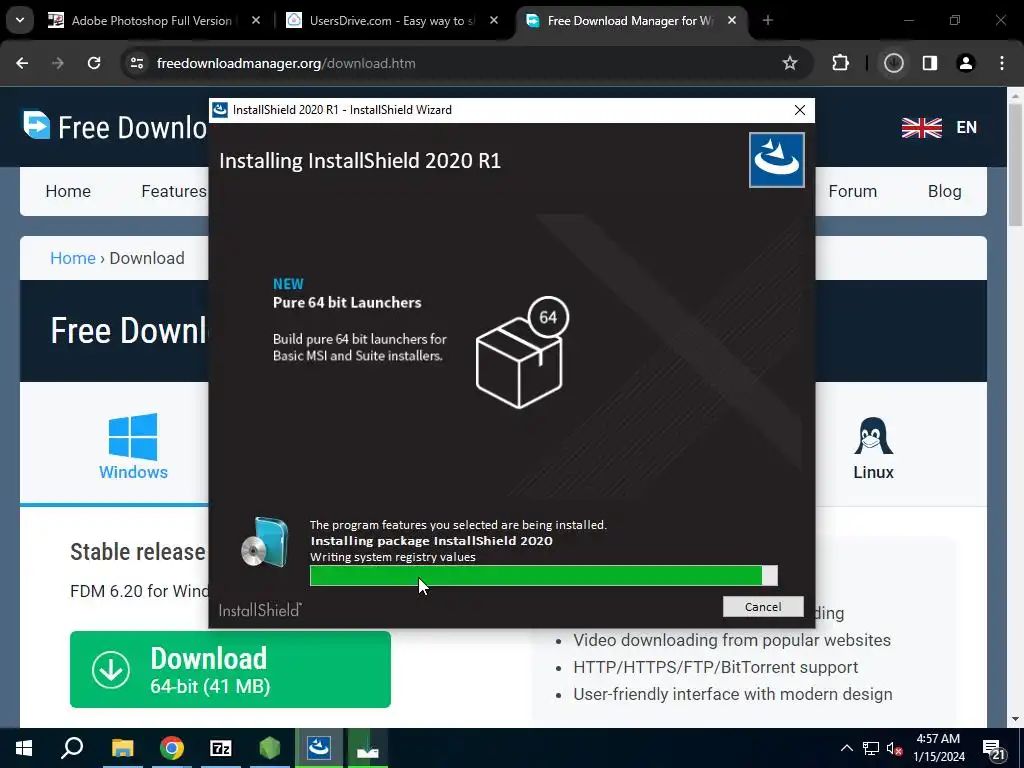This screenshot has height=768, width=1024.
Task: Open Google Chrome from the taskbar
Action: click(172, 748)
